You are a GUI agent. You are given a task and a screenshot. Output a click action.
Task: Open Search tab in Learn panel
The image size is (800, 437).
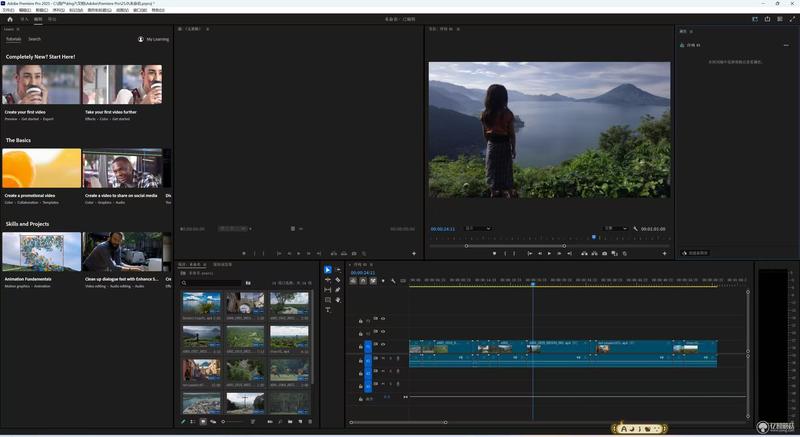point(35,39)
